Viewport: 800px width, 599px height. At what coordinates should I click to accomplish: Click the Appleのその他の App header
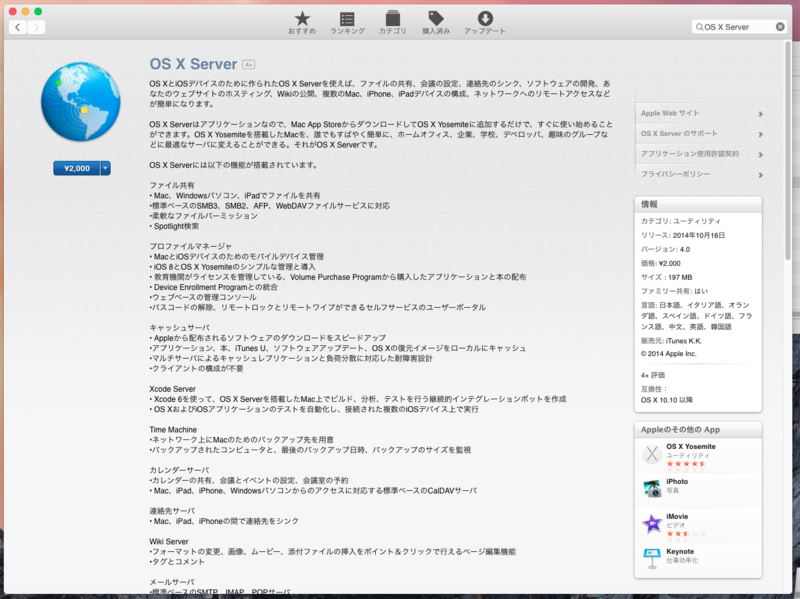point(698,430)
